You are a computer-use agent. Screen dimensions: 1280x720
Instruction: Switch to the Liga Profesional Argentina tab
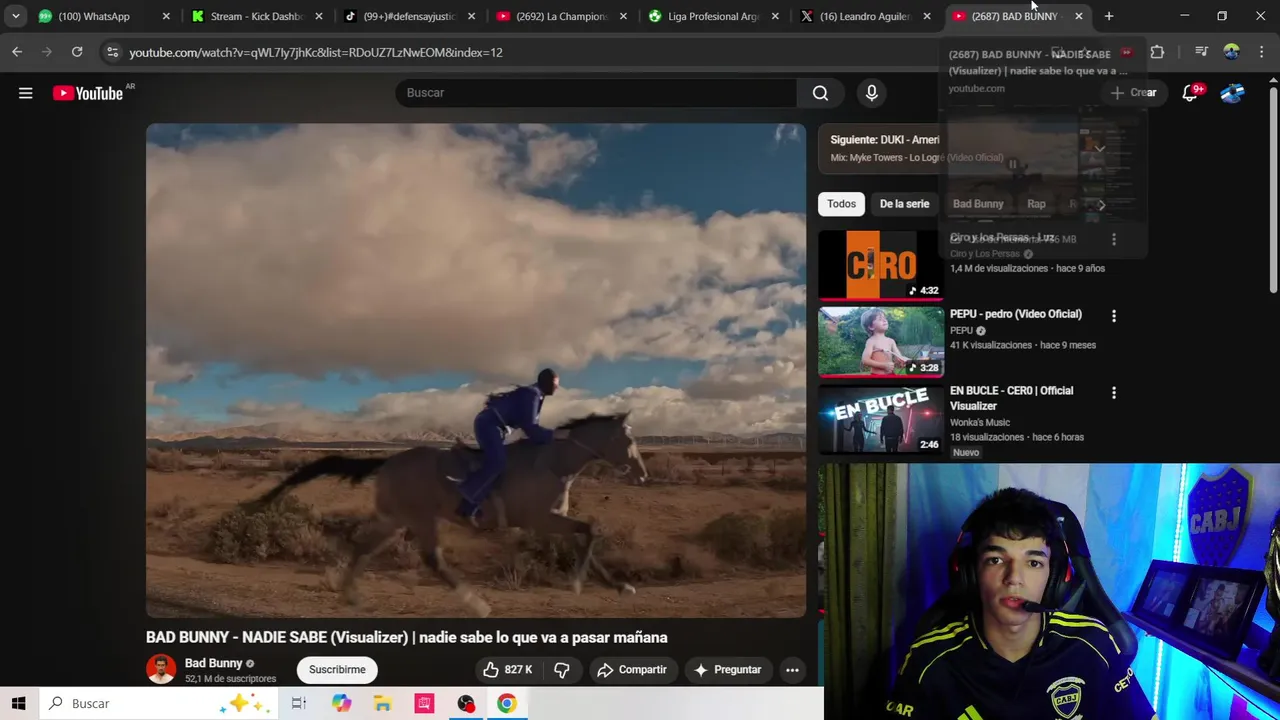pos(713,16)
